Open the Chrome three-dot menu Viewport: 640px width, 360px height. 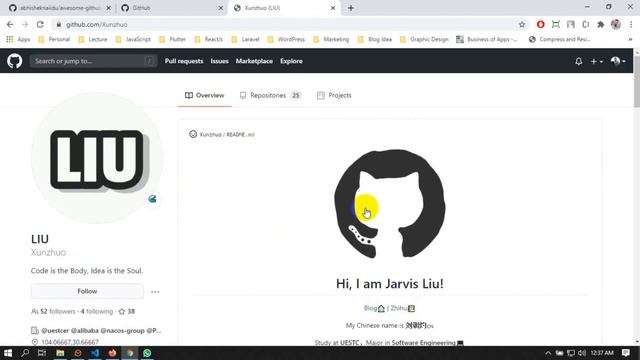point(631,24)
